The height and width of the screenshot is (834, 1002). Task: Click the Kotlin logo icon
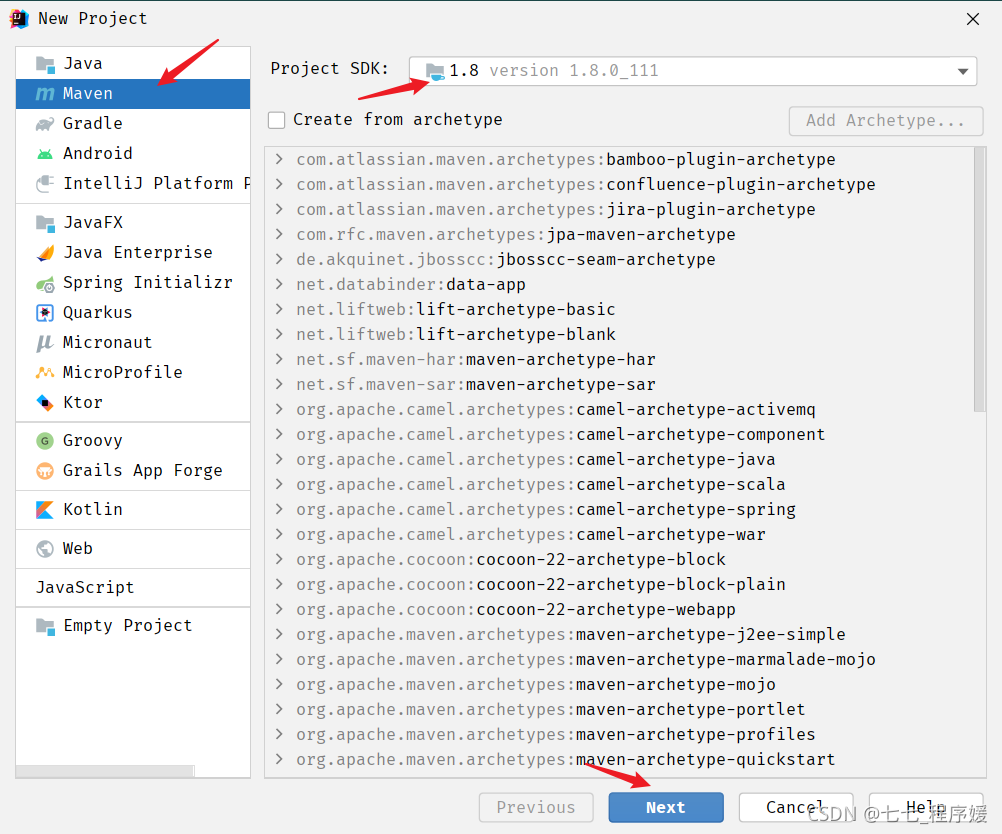(x=45, y=509)
